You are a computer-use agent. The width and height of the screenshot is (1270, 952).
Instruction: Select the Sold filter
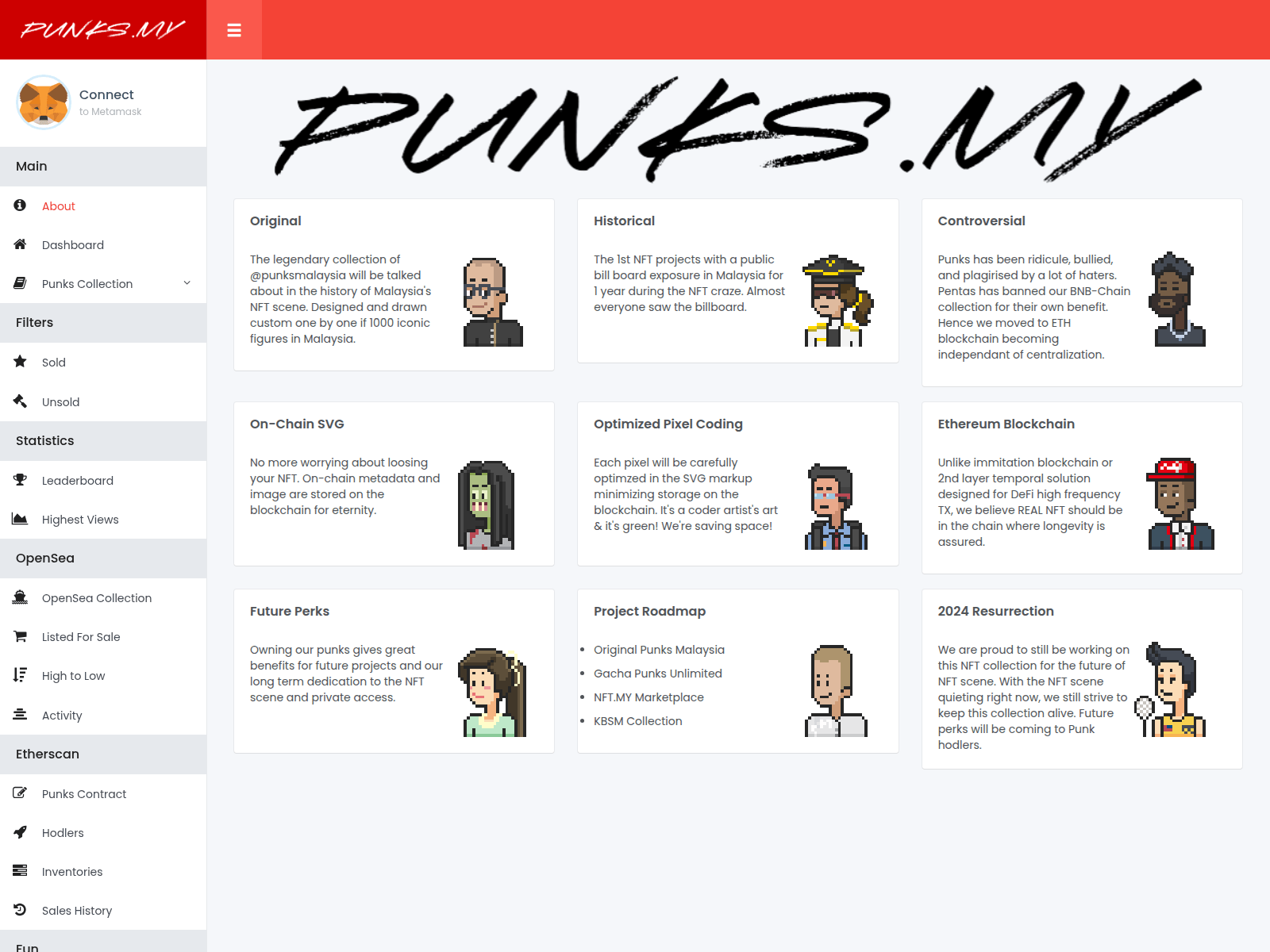(103, 363)
